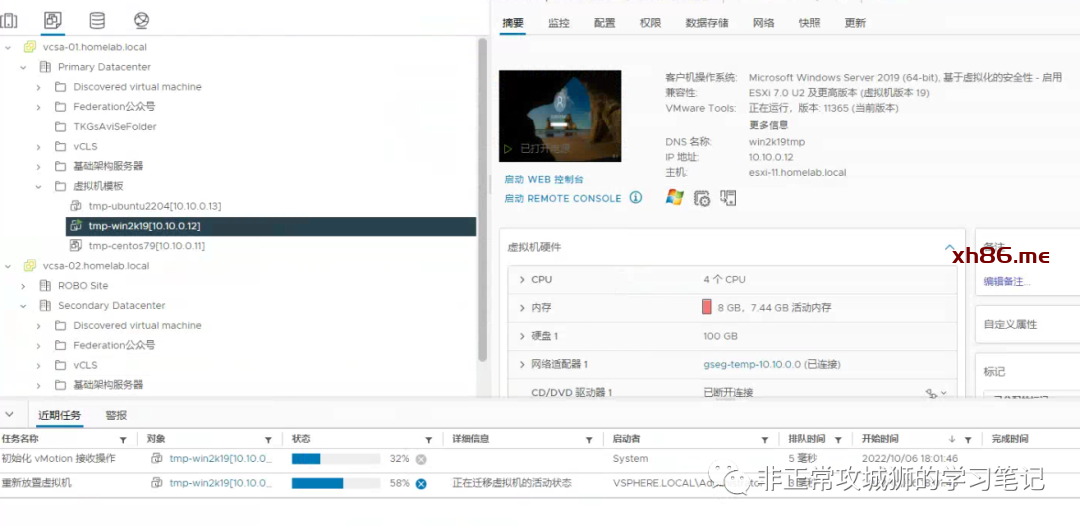
Task: Click the CD/DVD drive connection icon
Action: [931, 394]
